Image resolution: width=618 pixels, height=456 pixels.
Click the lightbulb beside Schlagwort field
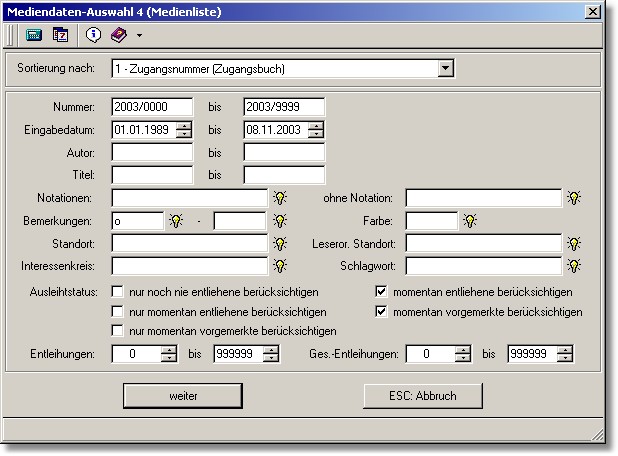point(574,266)
